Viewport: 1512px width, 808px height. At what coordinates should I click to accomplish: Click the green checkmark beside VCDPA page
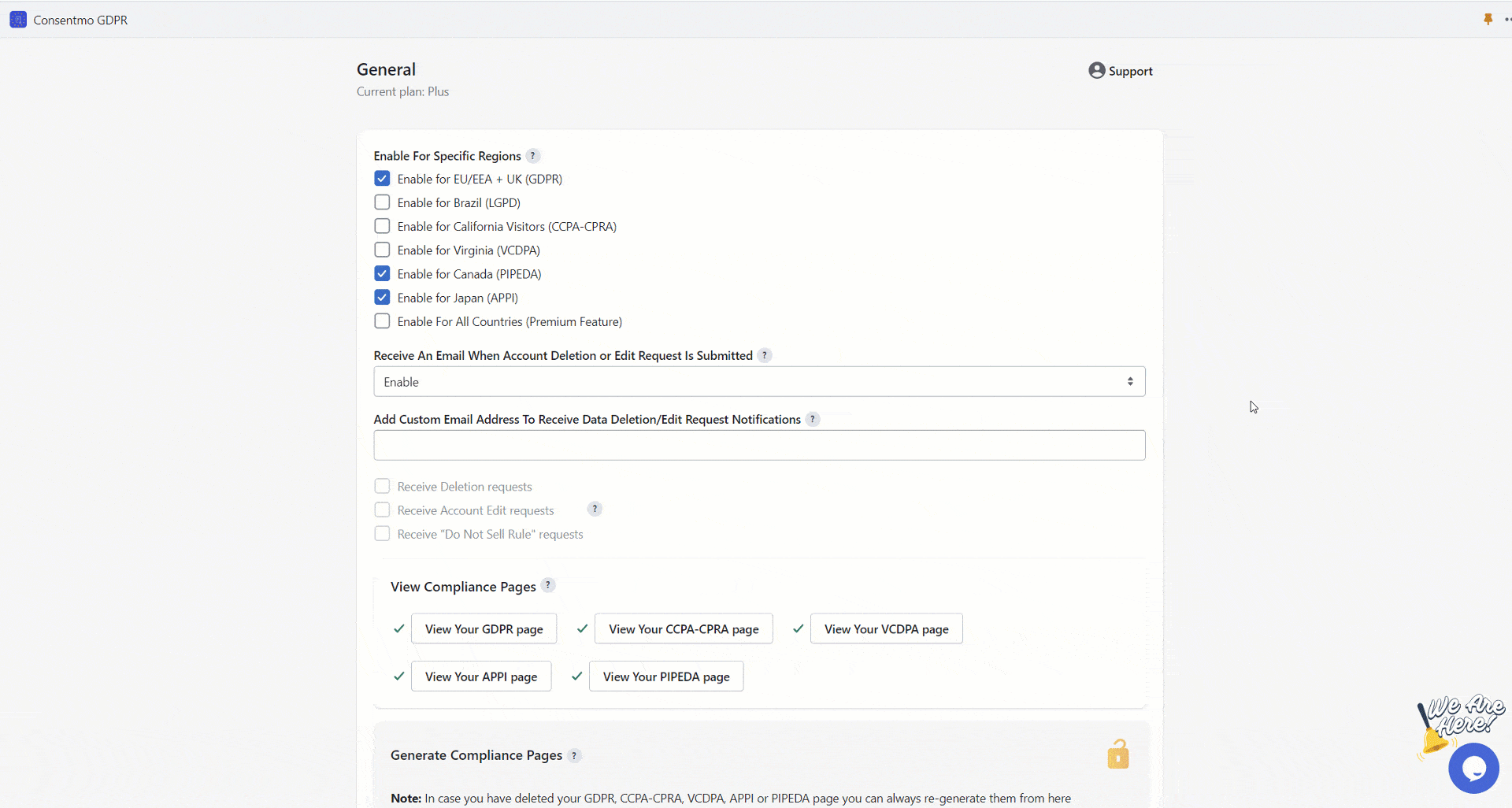point(799,628)
